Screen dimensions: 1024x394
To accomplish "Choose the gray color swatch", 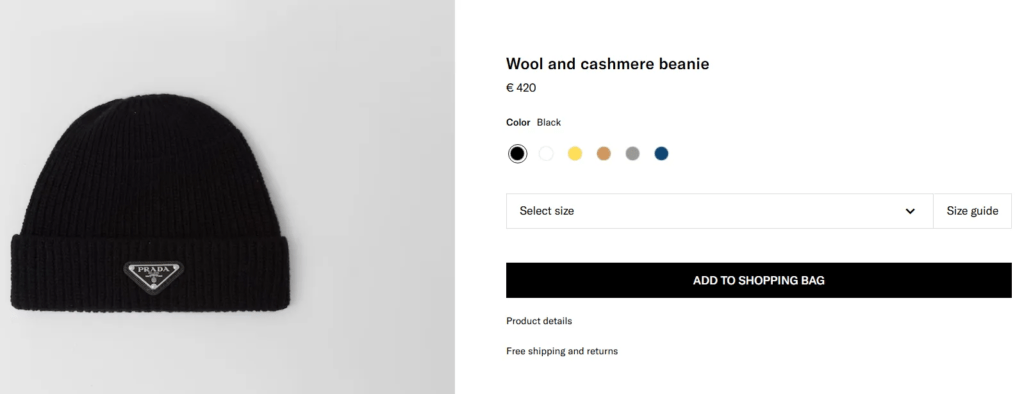I will click(632, 154).
